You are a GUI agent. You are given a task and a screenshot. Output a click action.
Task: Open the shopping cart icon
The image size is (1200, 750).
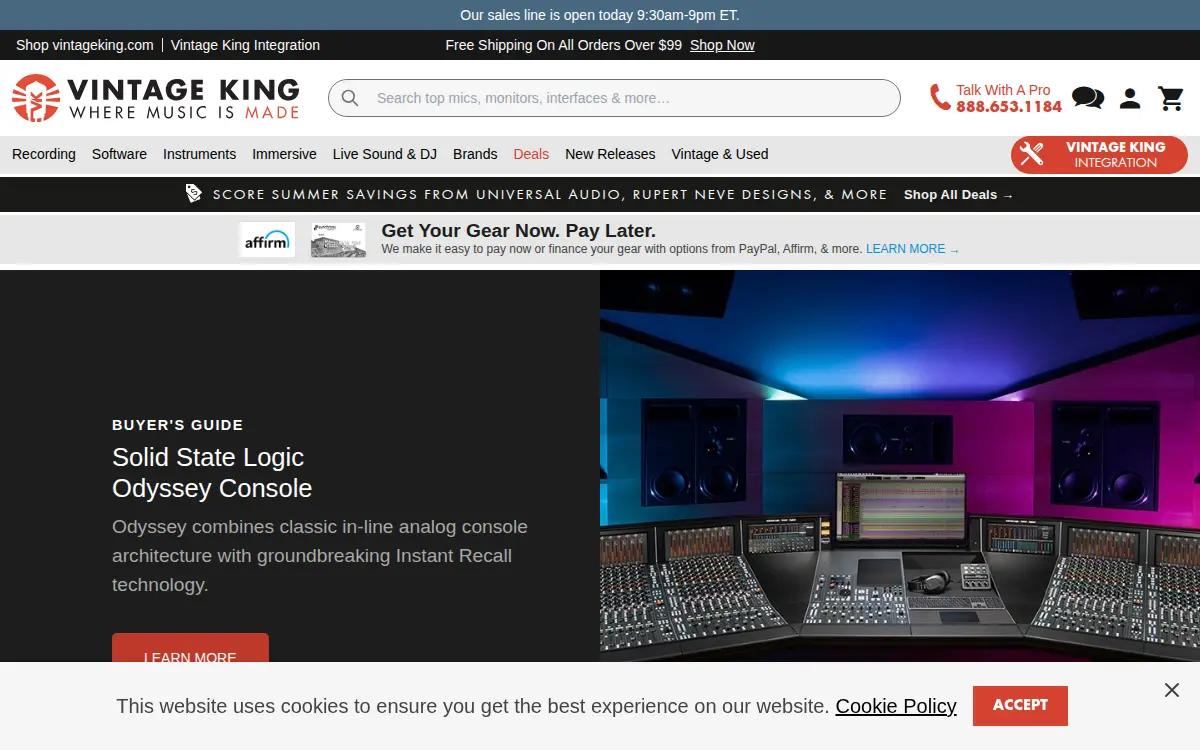(1171, 98)
